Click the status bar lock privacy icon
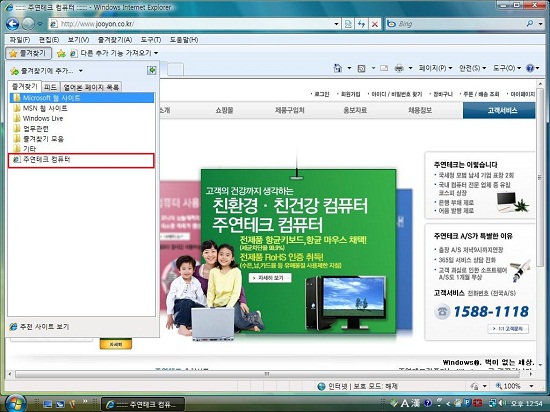Viewport: 550px width, 412px height. tap(474, 386)
